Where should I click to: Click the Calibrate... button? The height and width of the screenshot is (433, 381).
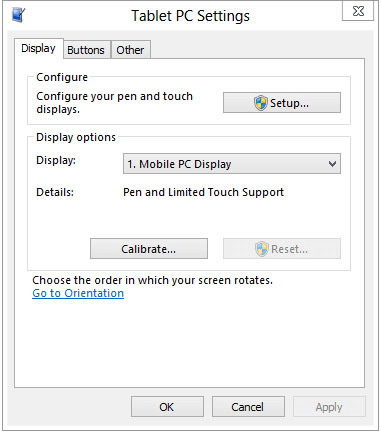pyautogui.click(x=149, y=249)
